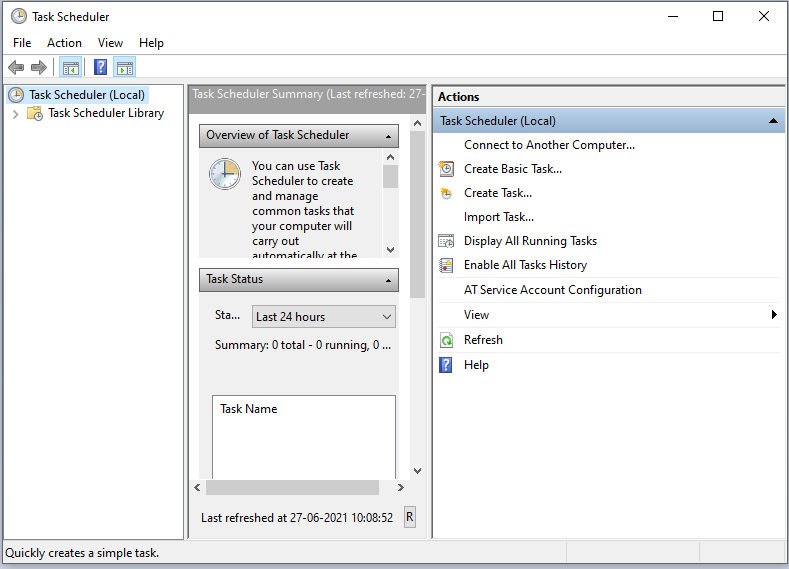Open the Last 24 hours dropdown
The height and width of the screenshot is (569, 789).
coord(324,317)
